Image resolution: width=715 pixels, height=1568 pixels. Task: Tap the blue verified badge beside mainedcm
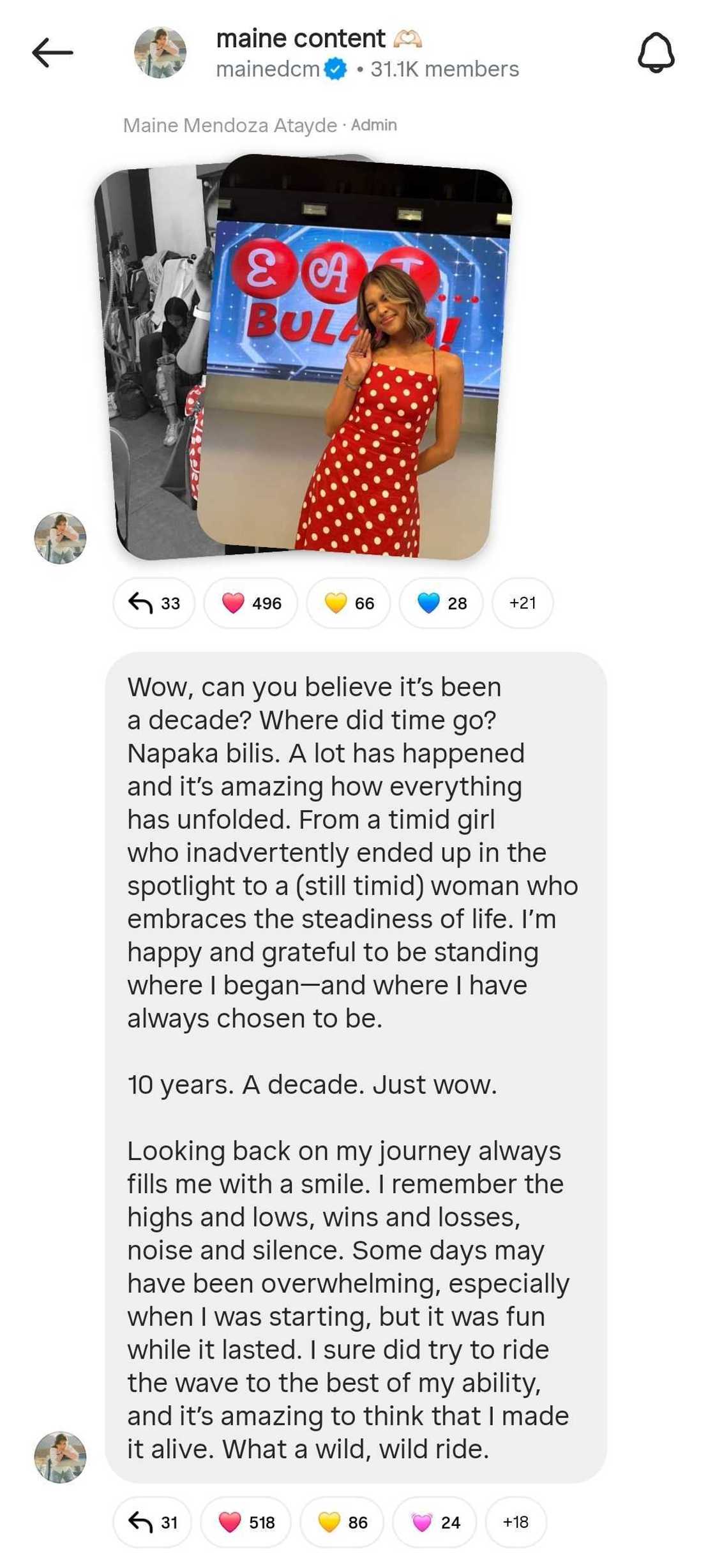(335, 69)
